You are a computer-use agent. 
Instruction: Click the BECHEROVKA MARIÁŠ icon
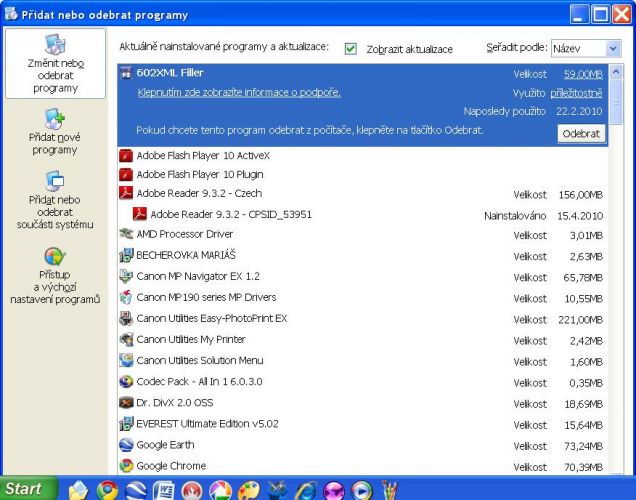tap(126, 255)
